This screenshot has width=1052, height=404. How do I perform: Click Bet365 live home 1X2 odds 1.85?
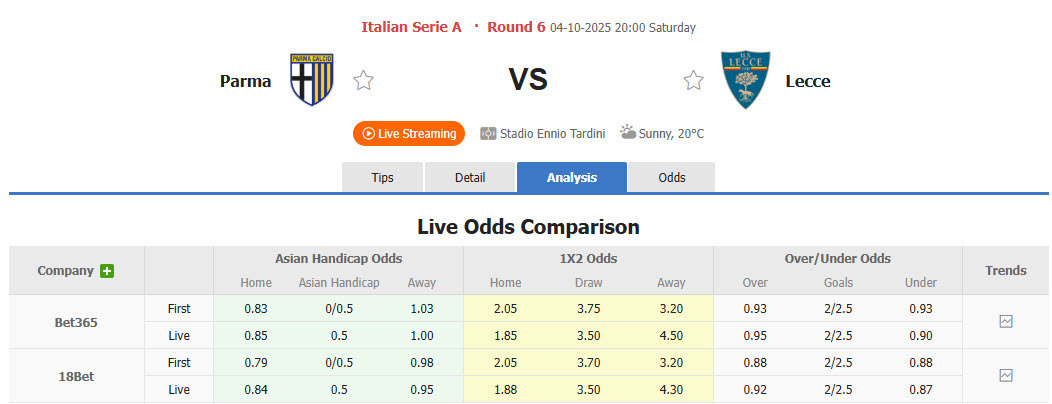tap(505, 336)
